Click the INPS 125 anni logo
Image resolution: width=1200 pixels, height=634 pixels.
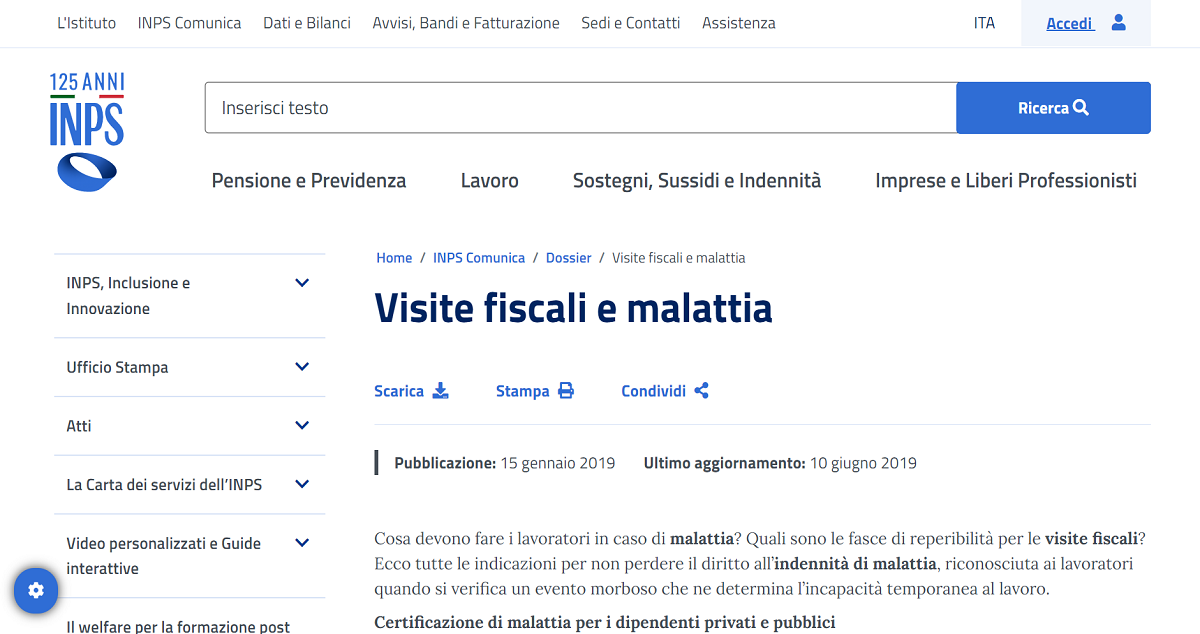(x=87, y=131)
